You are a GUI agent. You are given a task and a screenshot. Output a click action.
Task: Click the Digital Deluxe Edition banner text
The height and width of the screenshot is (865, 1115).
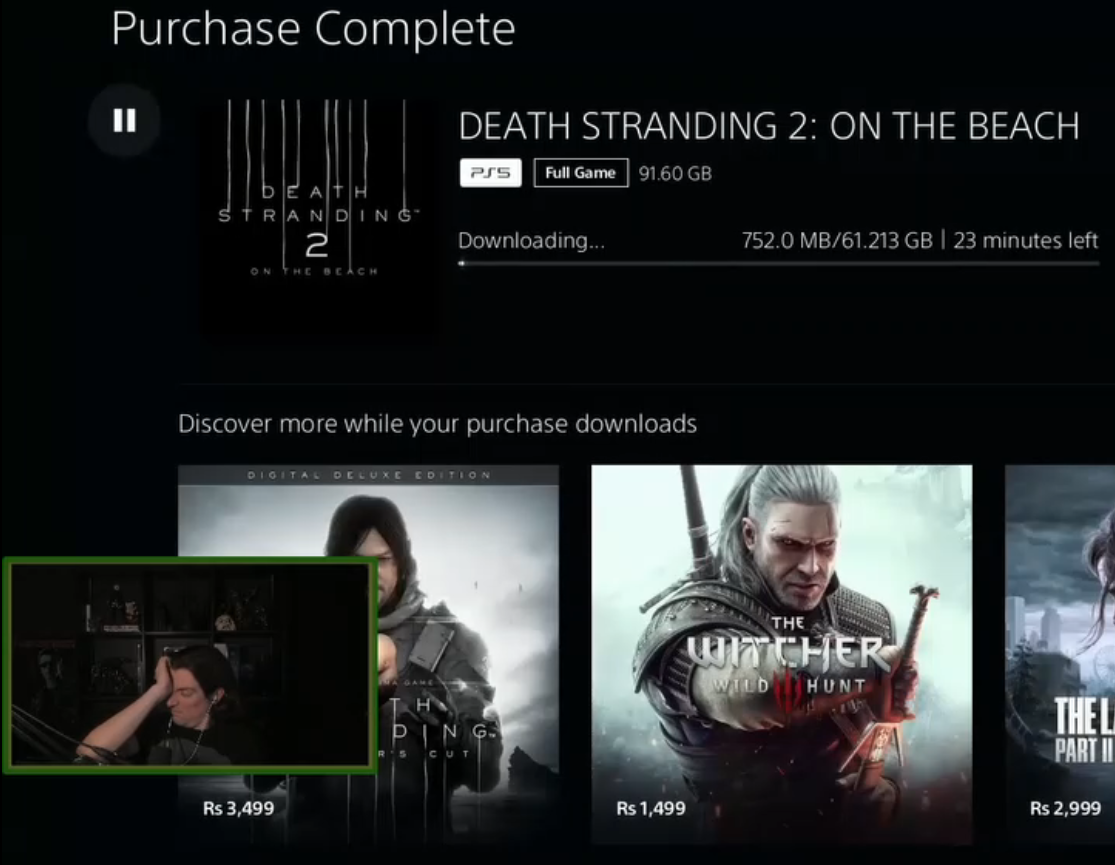pyautogui.click(x=369, y=474)
